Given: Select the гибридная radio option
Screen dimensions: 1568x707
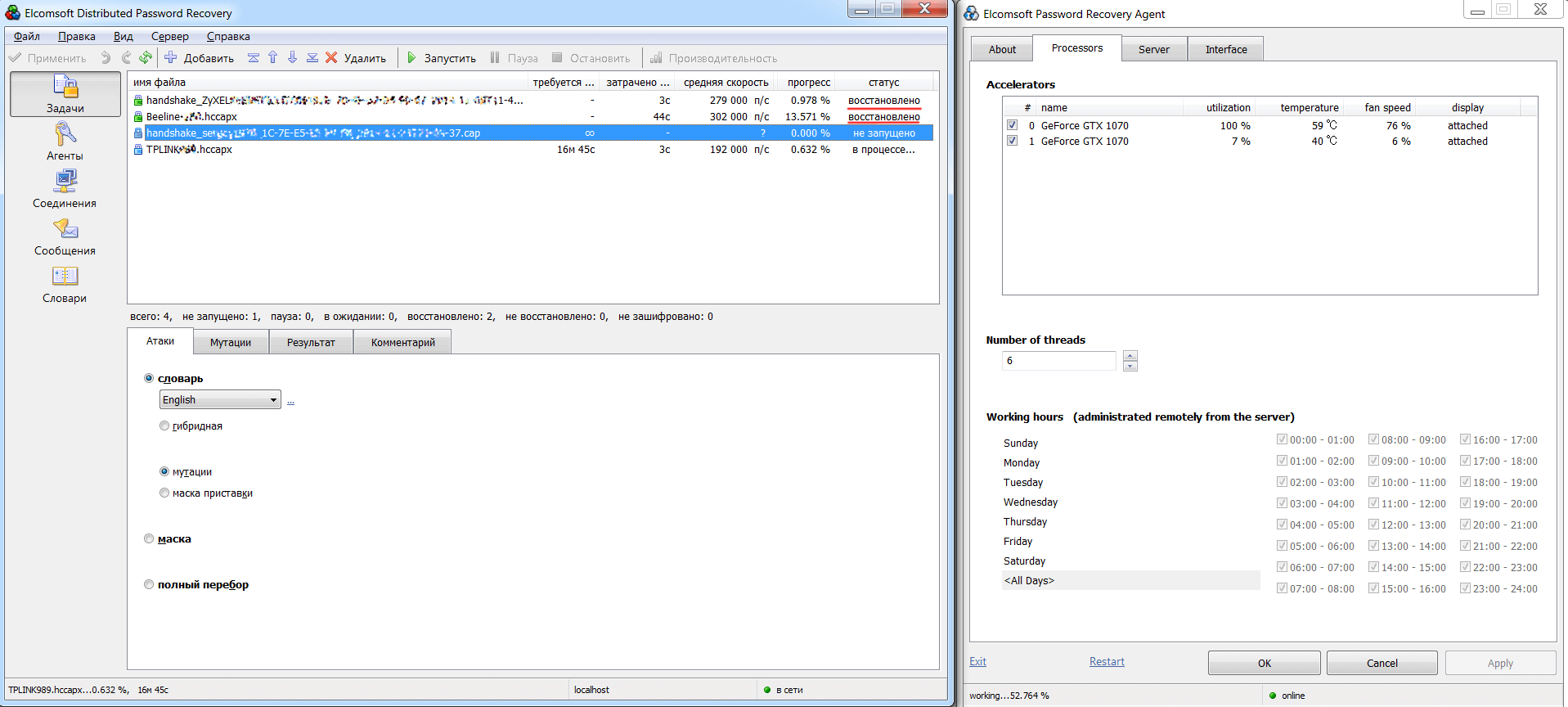Looking at the screenshot, I should 164,426.
